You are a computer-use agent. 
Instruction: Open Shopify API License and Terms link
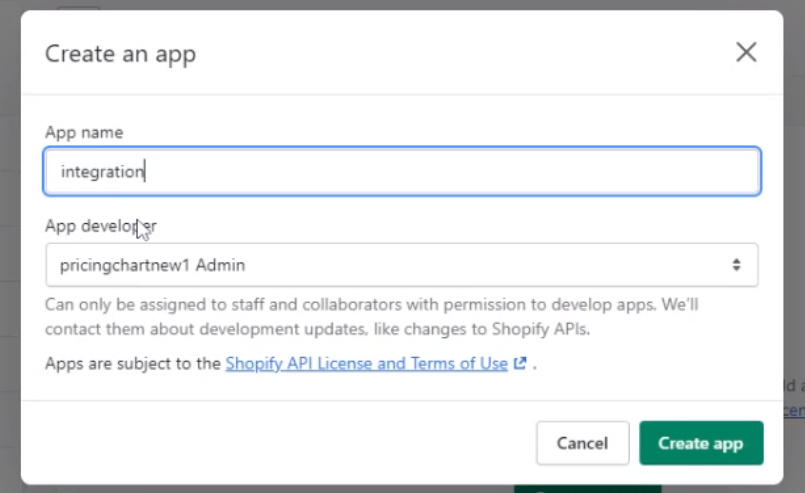pyautogui.click(x=367, y=364)
